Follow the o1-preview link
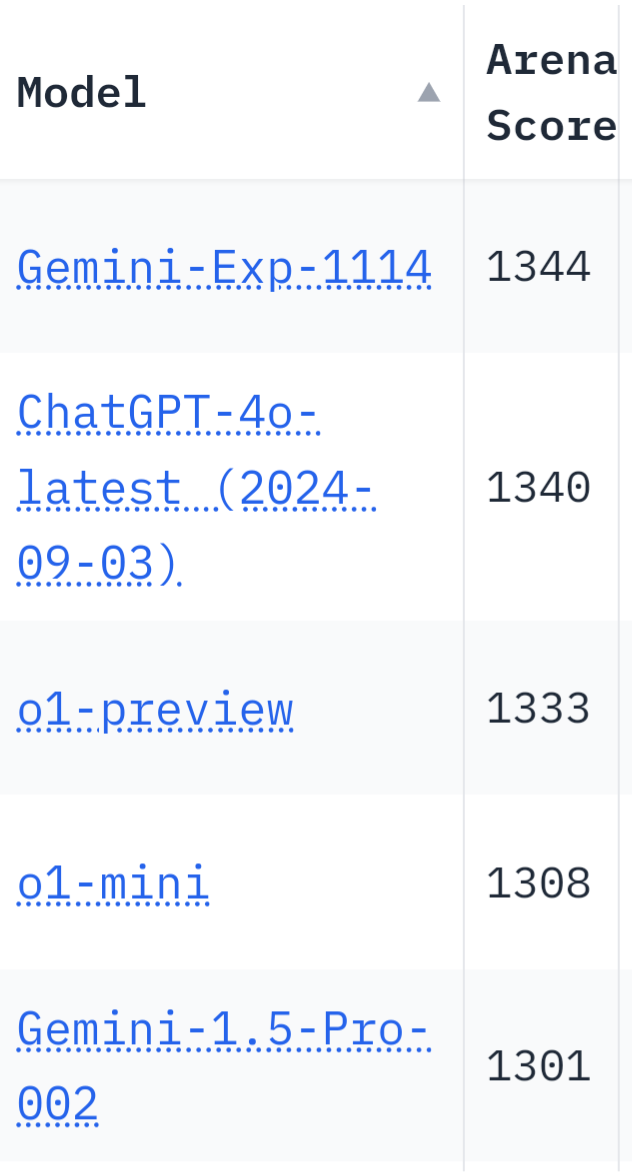 coord(155,709)
